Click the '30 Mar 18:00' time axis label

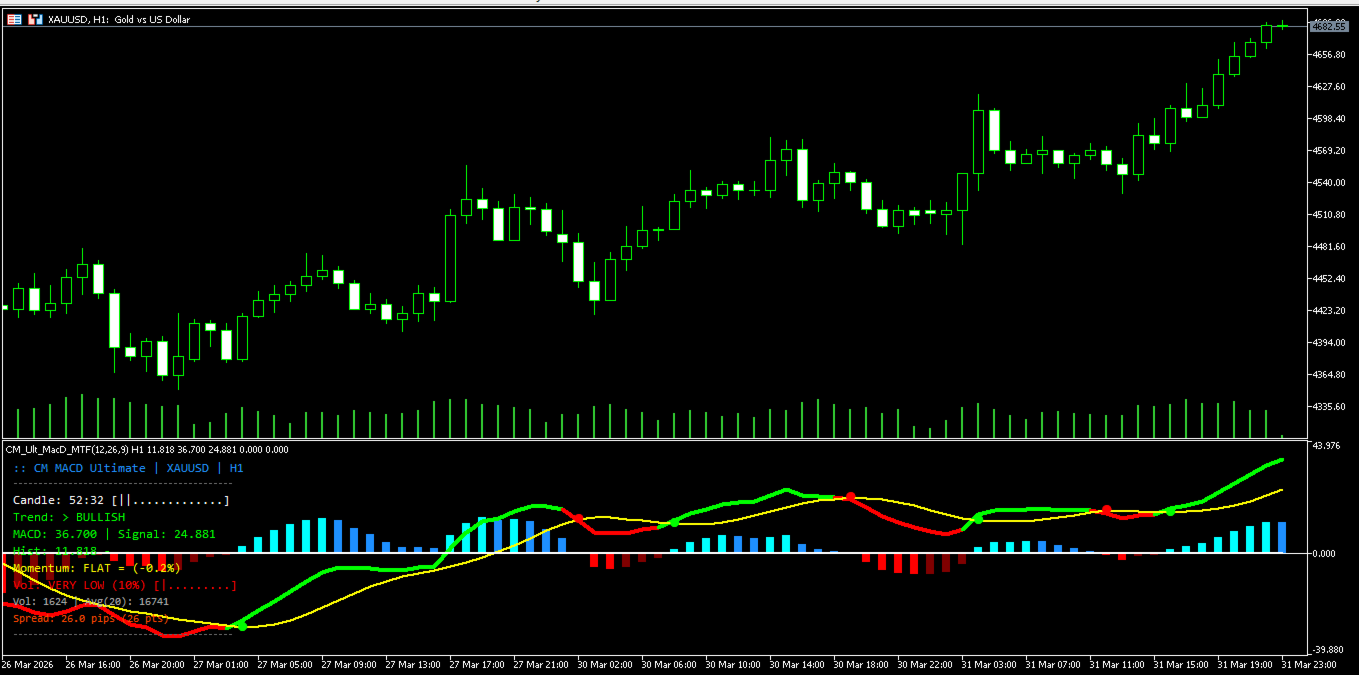click(861, 665)
